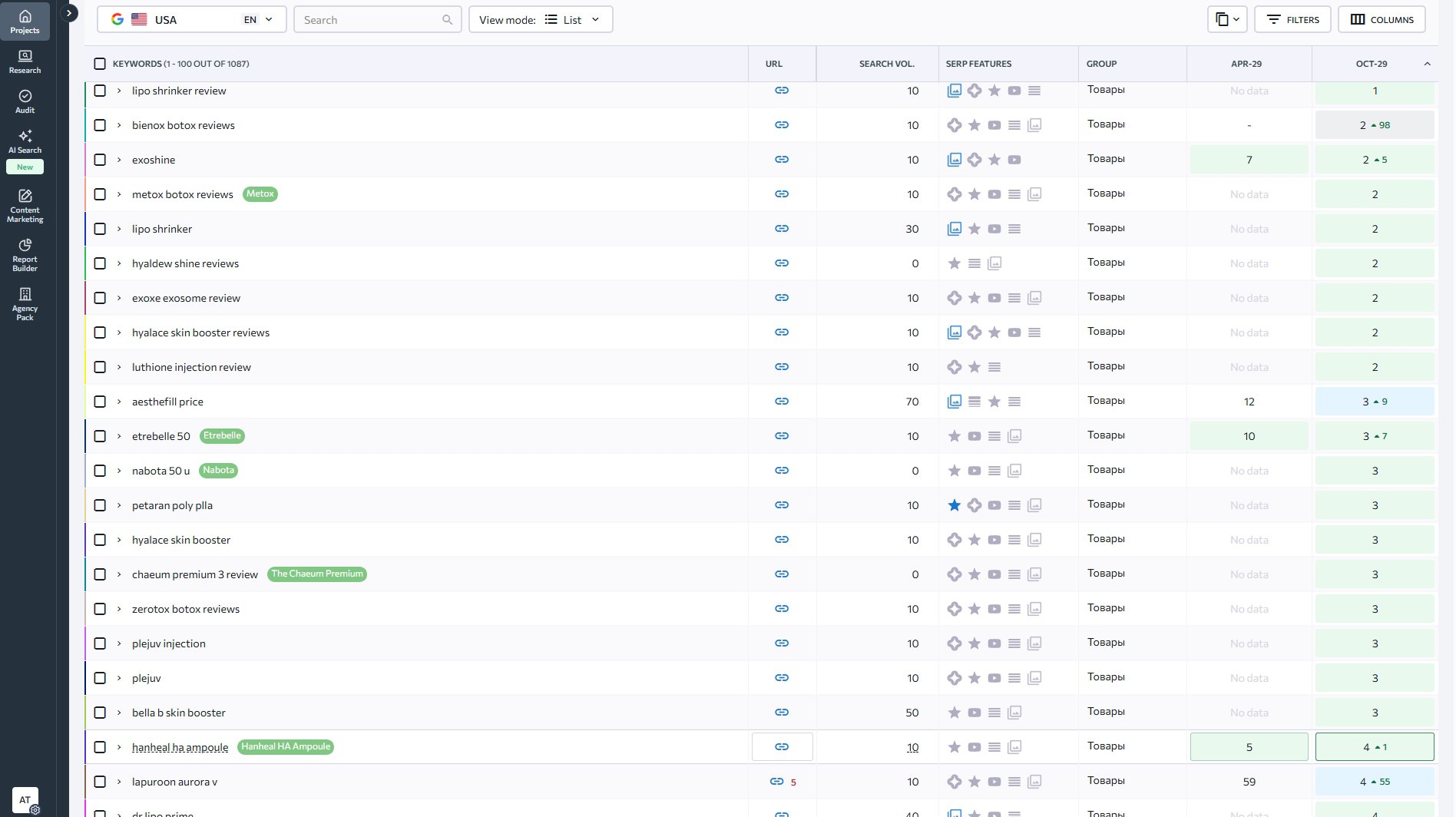Viewport: 1456px width, 817px height.
Task: Check the select-all keywords checkbox
Action: coord(100,64)
